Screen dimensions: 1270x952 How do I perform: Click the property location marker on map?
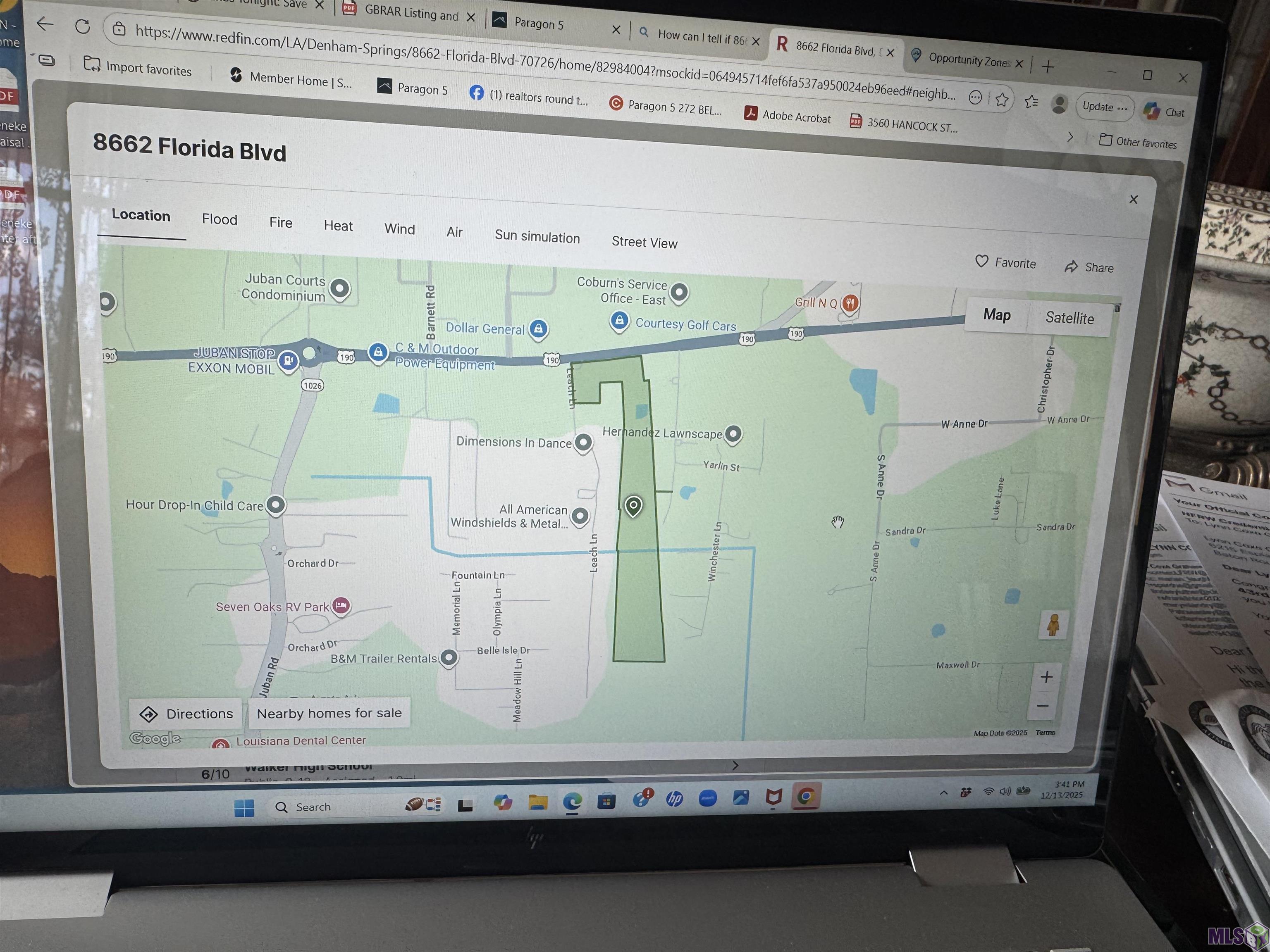tap(633, 506)
